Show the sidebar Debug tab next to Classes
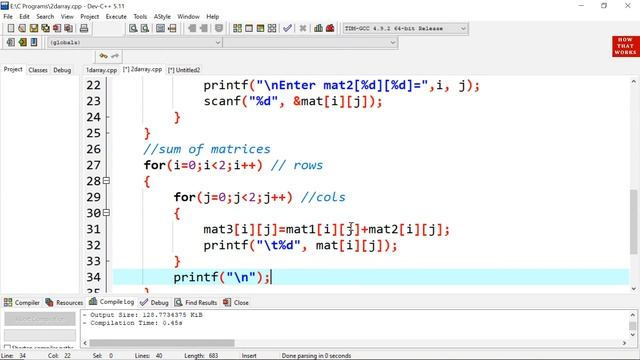Viewport: 640px width, 360px height. 62,70
